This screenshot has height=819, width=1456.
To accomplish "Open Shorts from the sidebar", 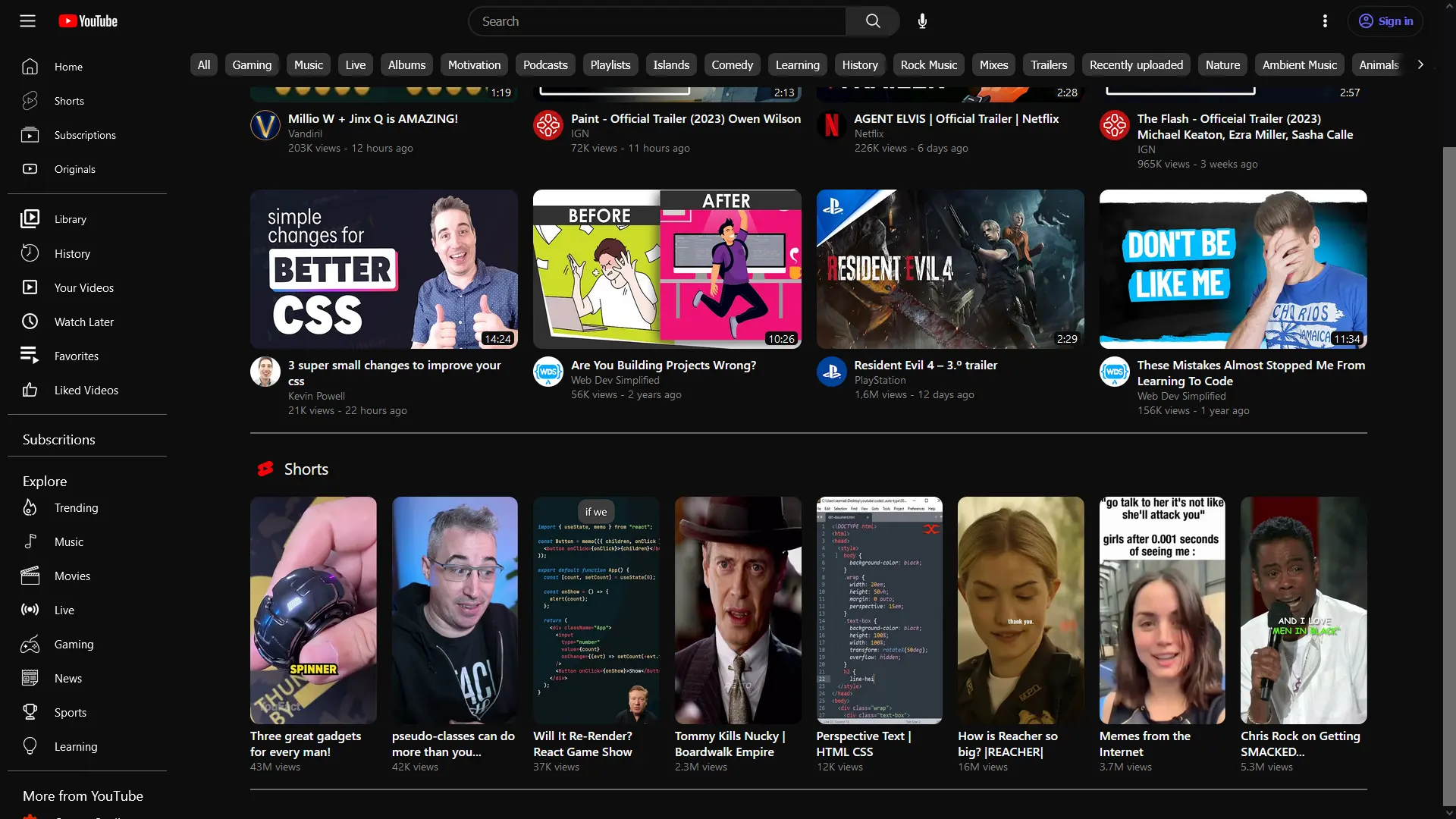I will pos(87,101).
